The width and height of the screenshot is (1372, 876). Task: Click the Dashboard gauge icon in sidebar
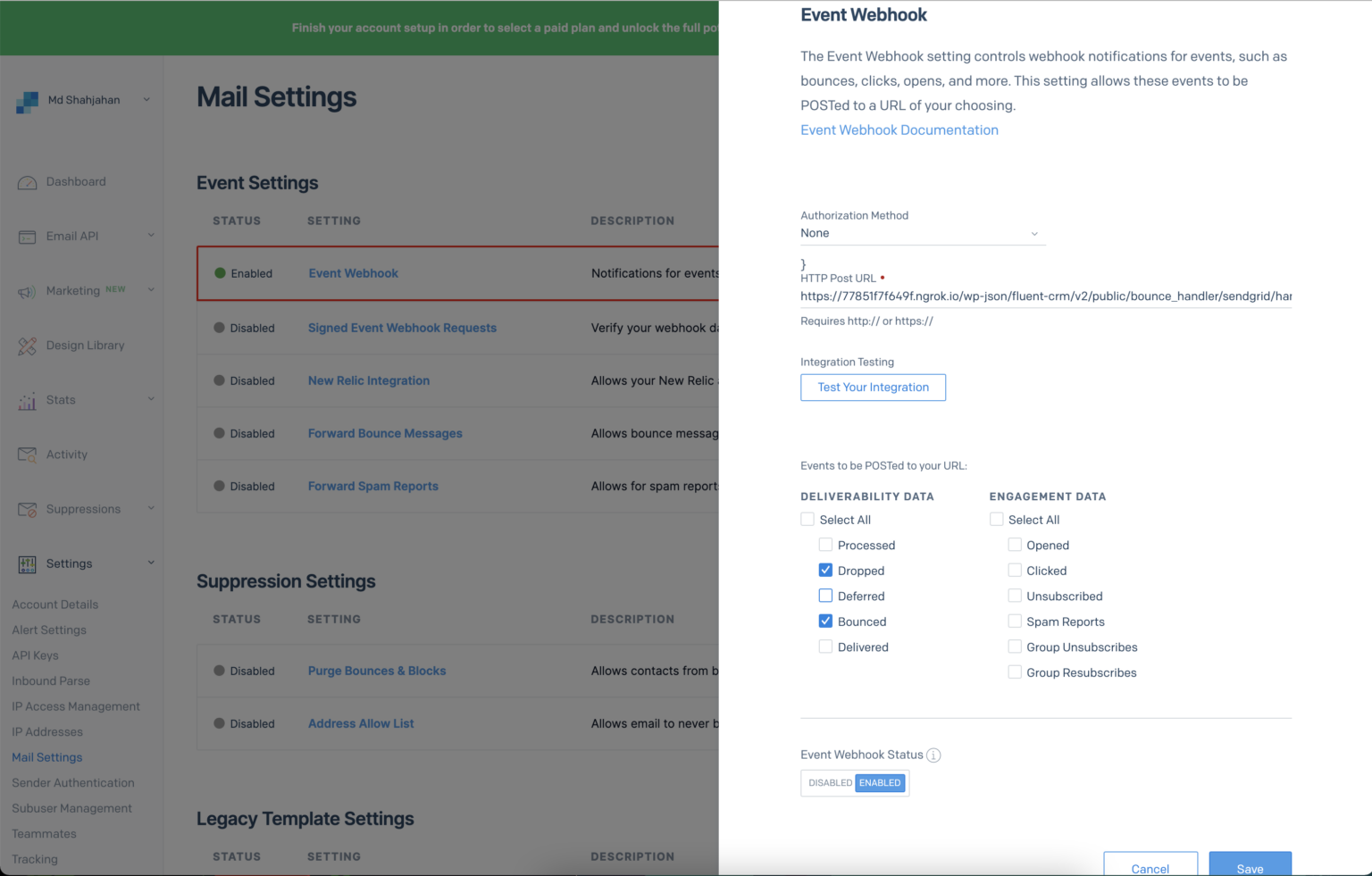[27, 182]
